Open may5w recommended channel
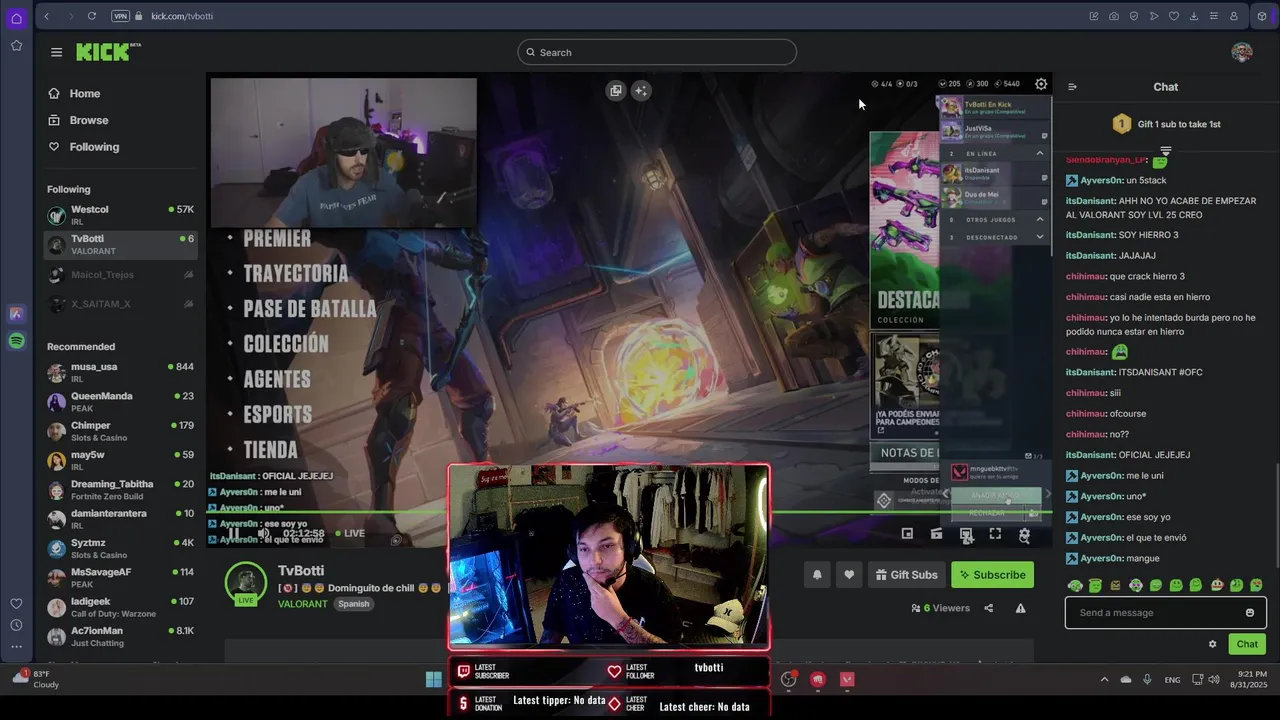 [120, 461]
